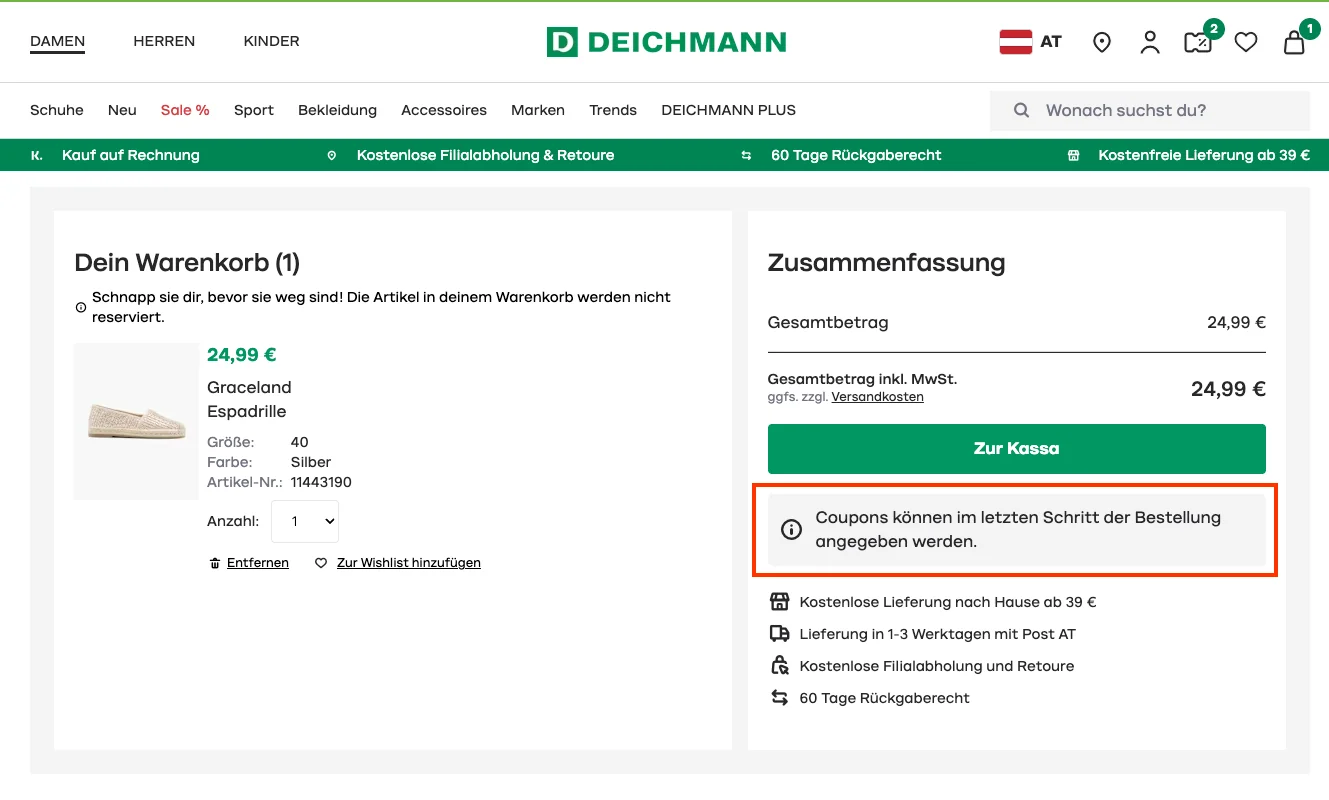Screen dimensions: 1329x800
Task: Open the DEICHMANN PLUS menu item
Action: [x=728, y=110]
